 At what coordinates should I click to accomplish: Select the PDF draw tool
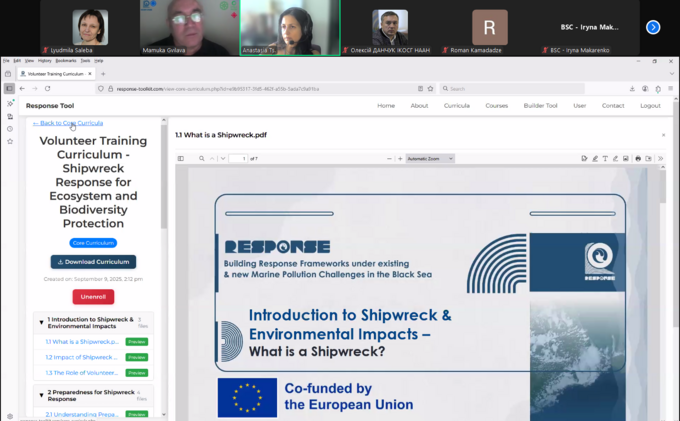[x=615, y=159]
